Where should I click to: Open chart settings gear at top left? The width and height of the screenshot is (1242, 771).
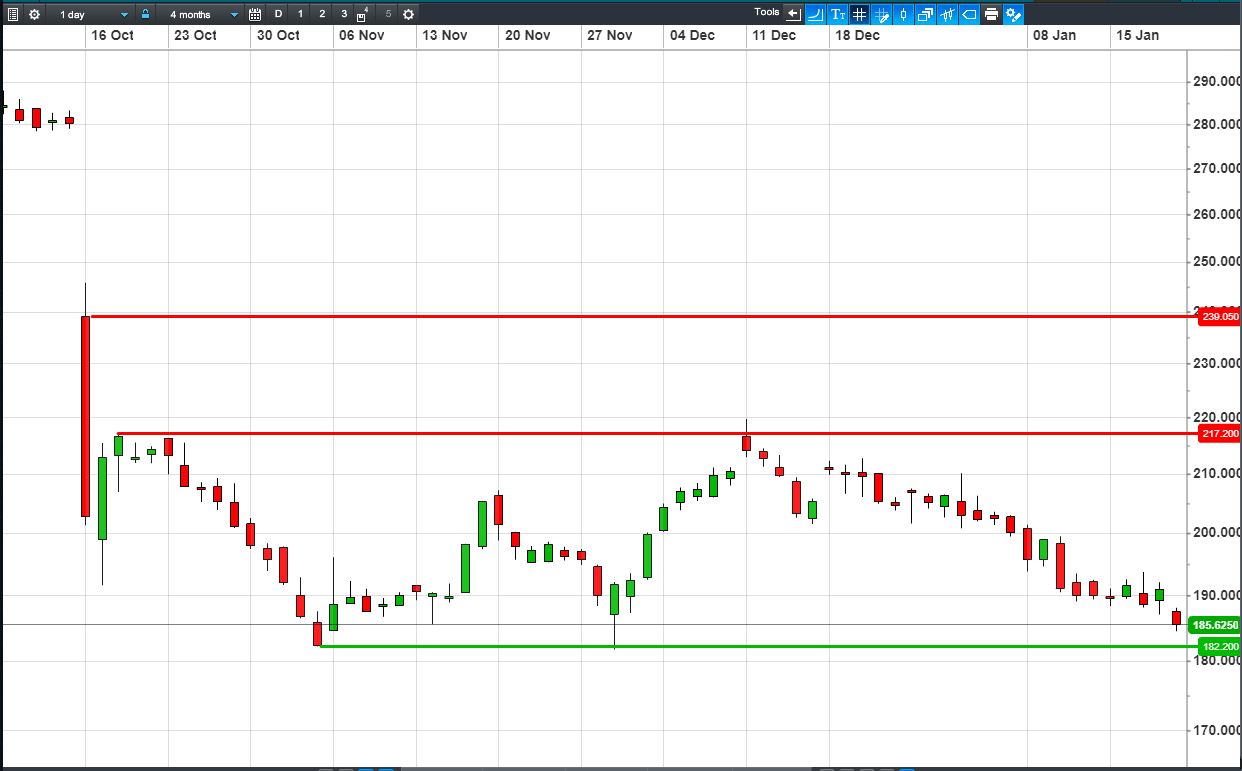pyautogui.click(x=35, y=14)
